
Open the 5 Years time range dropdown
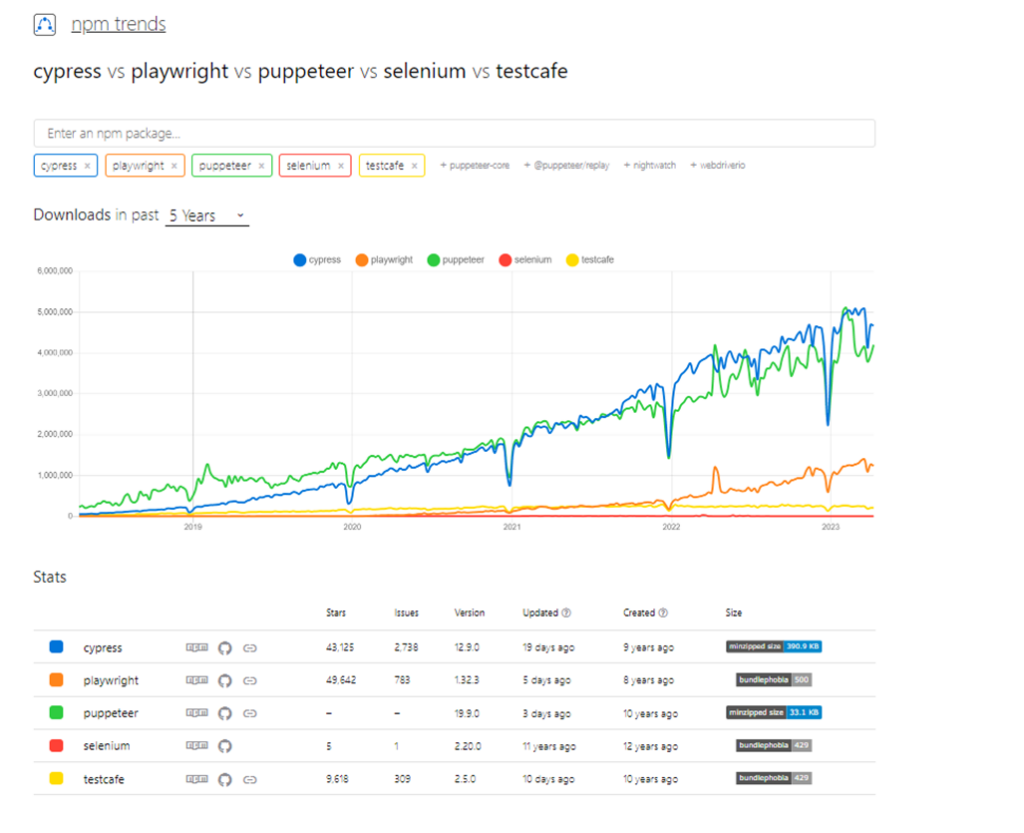207,216
